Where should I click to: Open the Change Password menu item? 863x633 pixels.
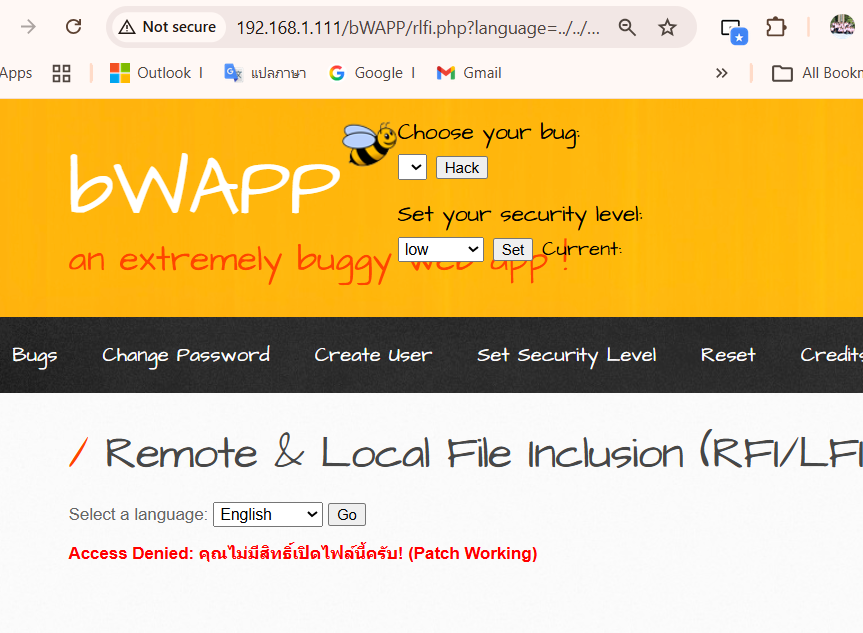click(186, 355)
